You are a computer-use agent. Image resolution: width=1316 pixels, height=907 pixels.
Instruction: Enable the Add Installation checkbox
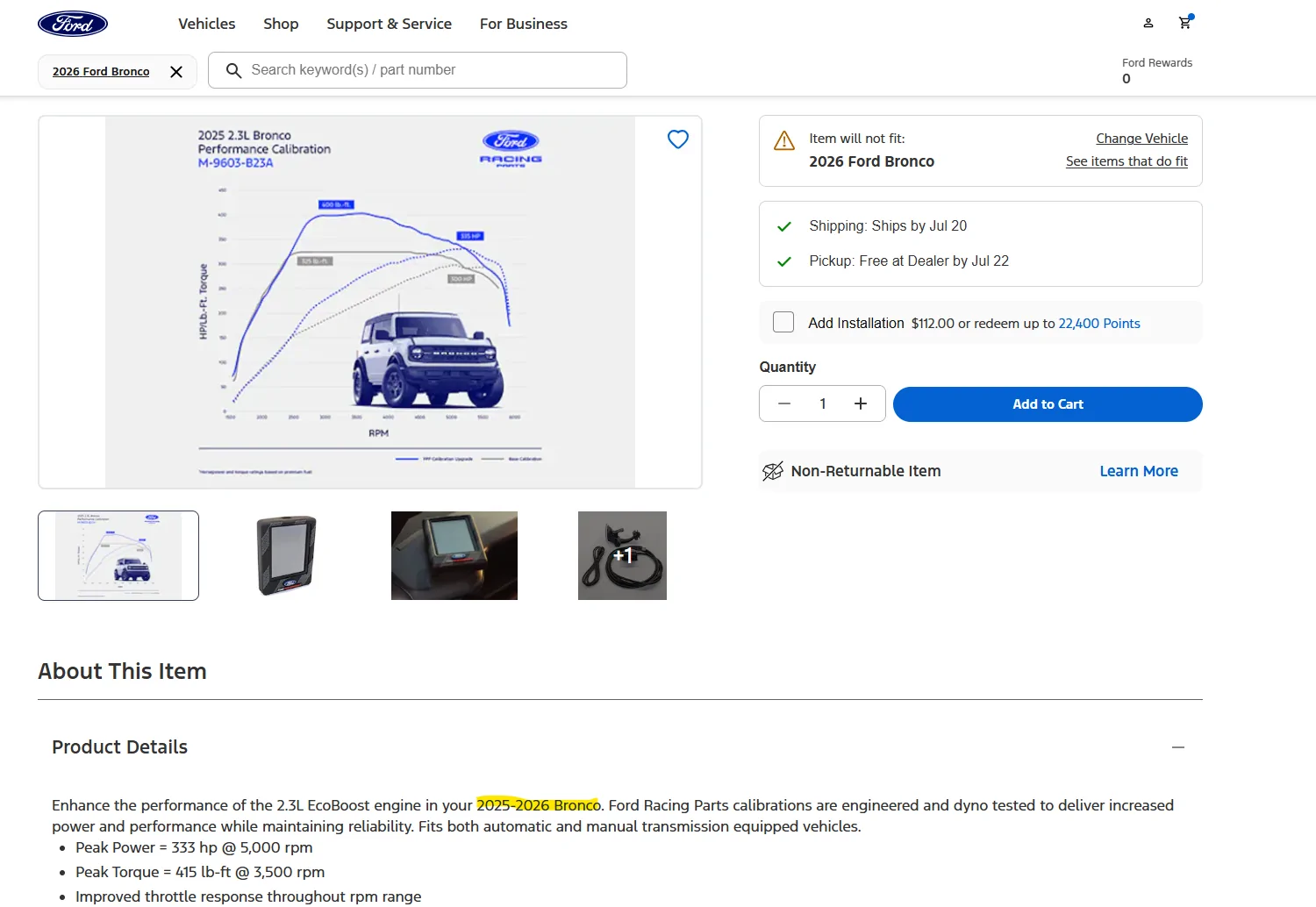click(x=783, y=322)
